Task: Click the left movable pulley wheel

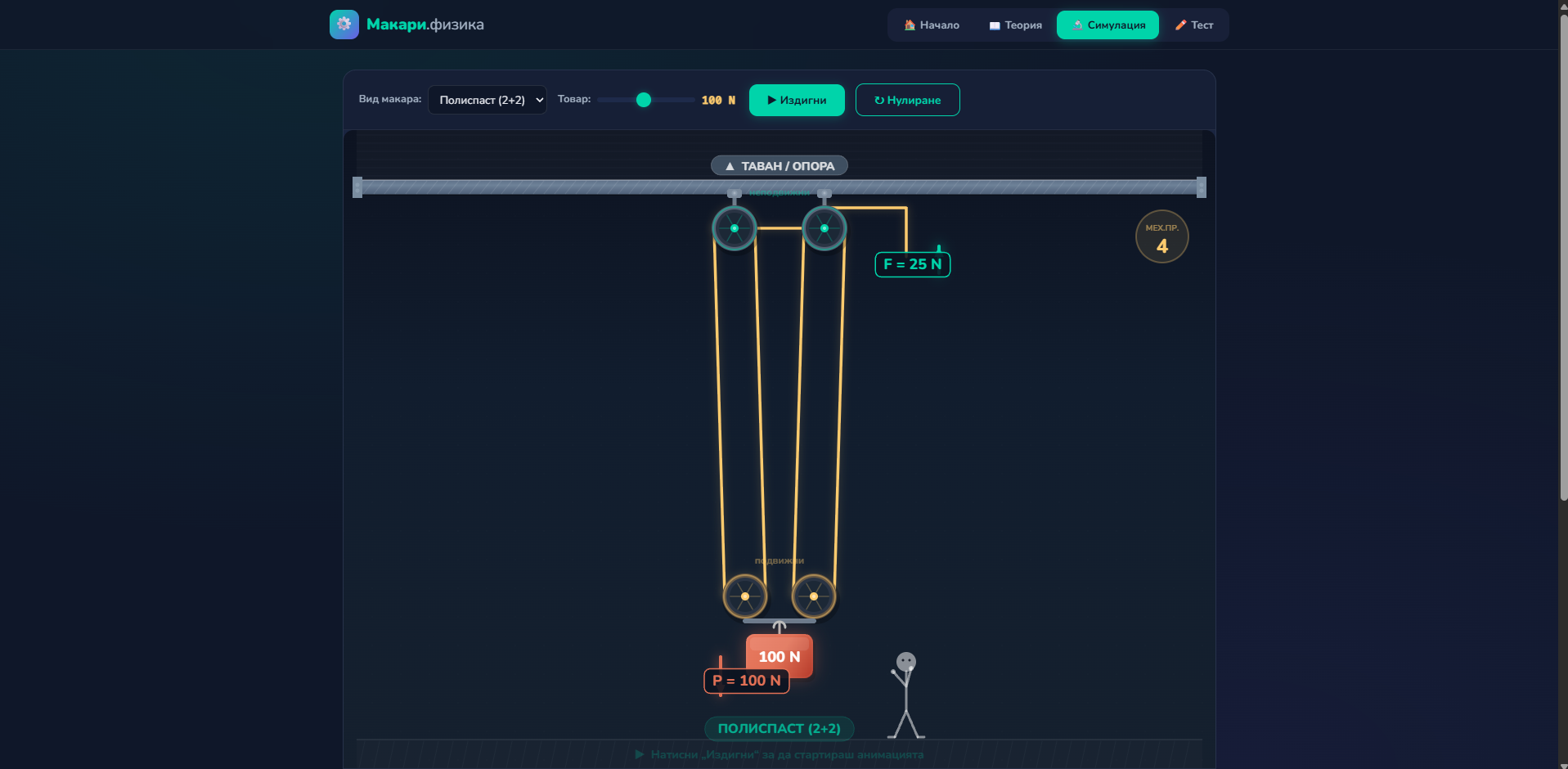Action: click(x=744, y=596)
